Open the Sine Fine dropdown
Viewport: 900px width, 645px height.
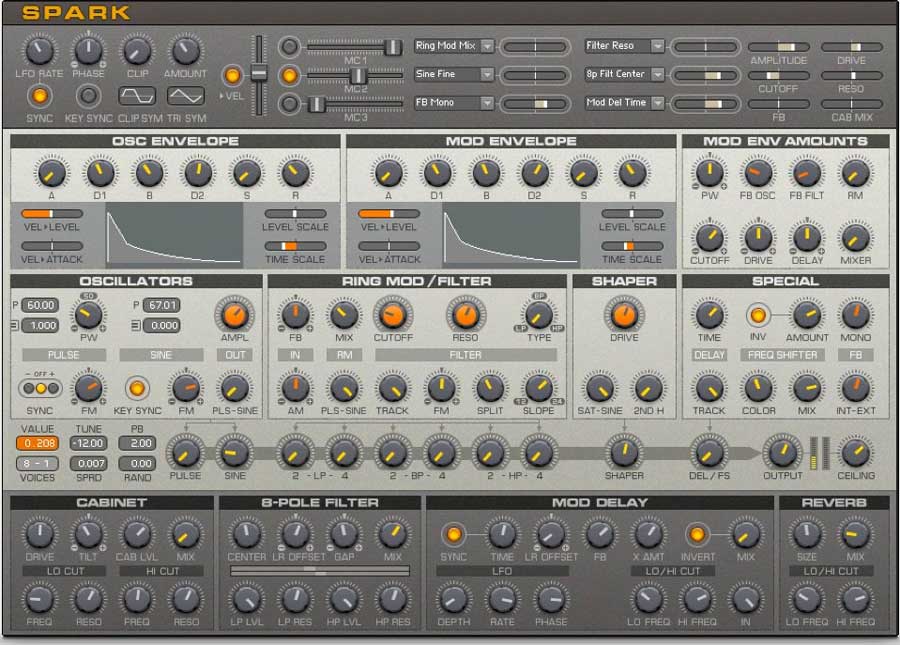click(454, 74)
